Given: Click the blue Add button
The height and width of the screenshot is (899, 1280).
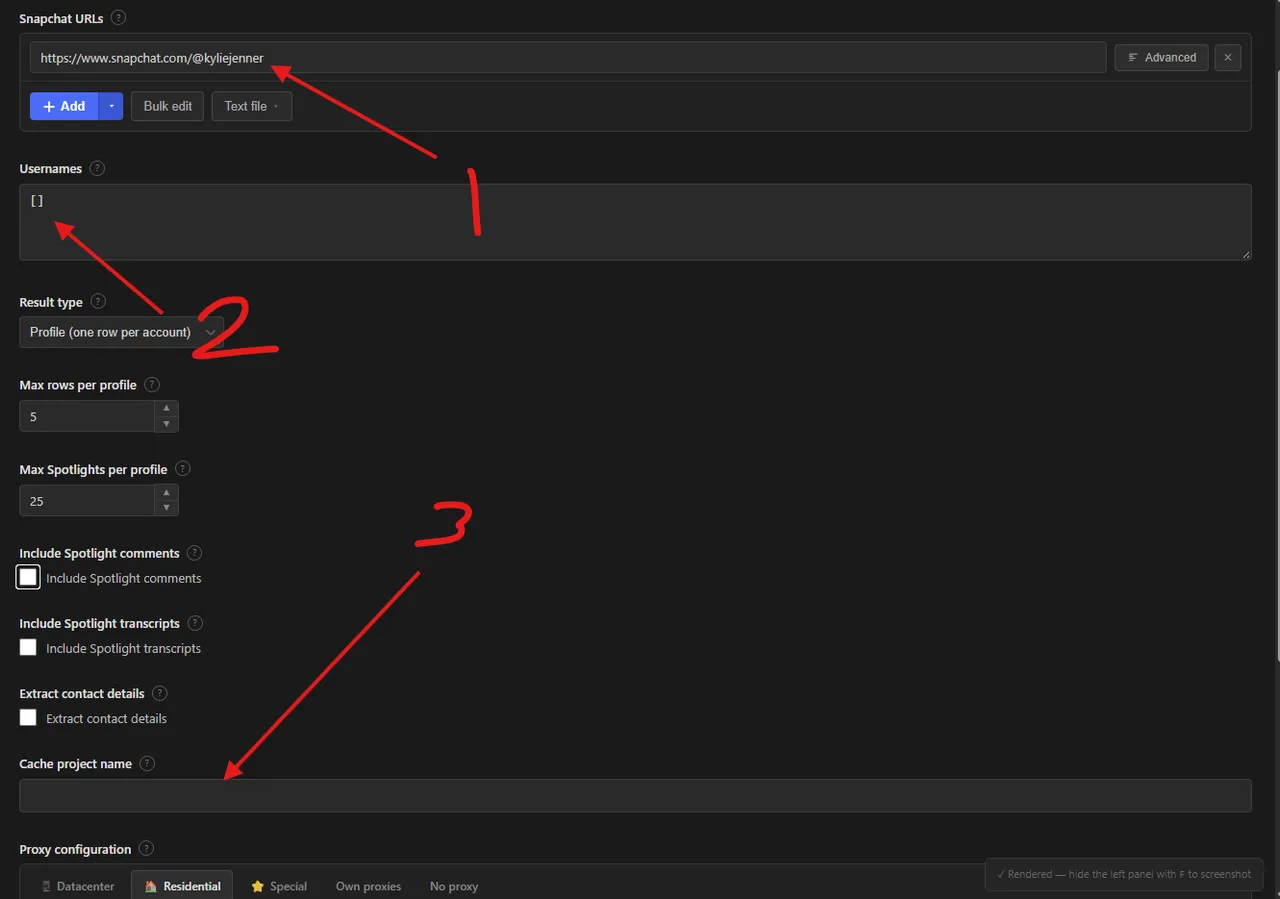Looking at the screenshot, I should point(64,106).
